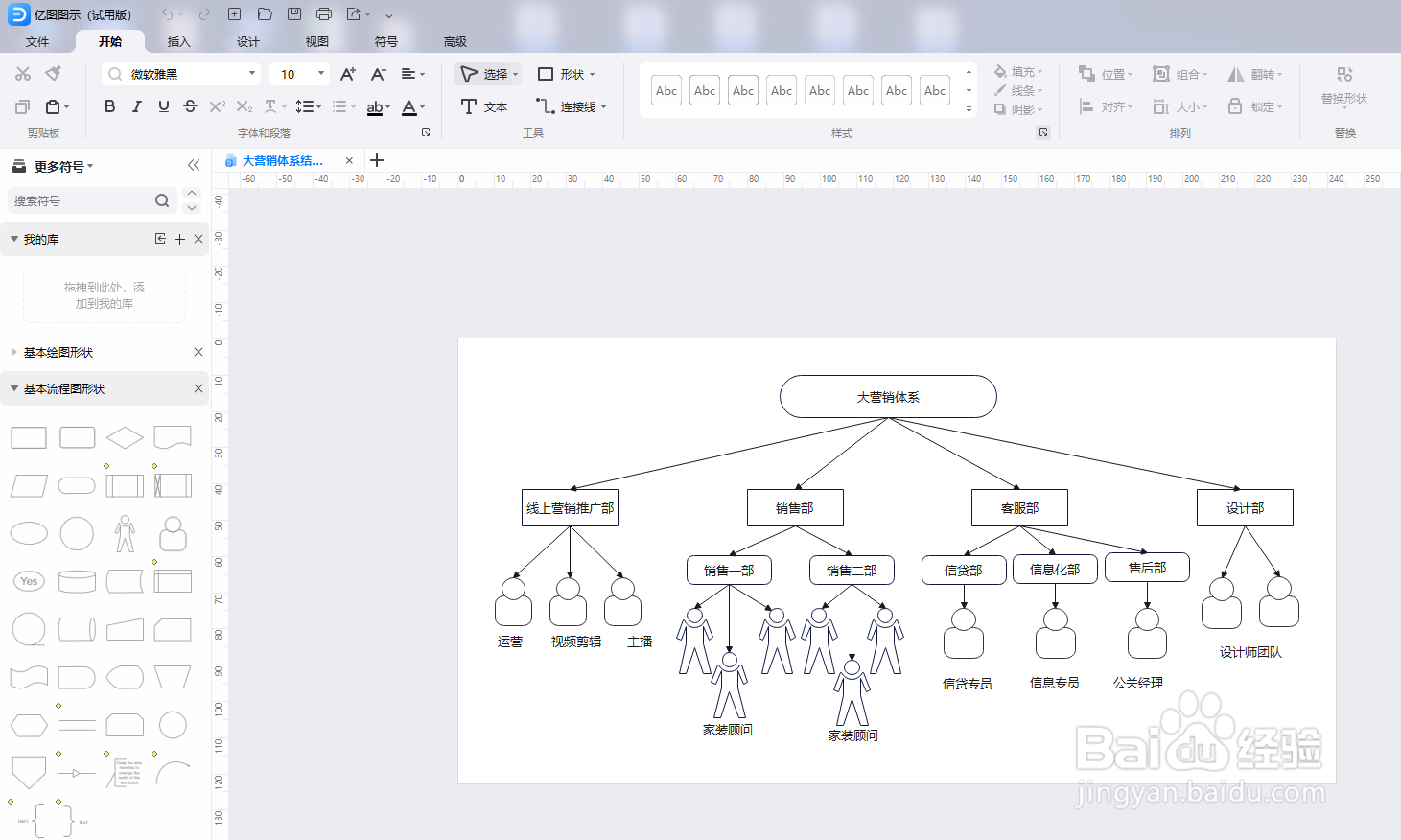Viewport: 1401px width, 840px height.
Task: Click the Export icon in title bar
Action: (x=355, y=14)
